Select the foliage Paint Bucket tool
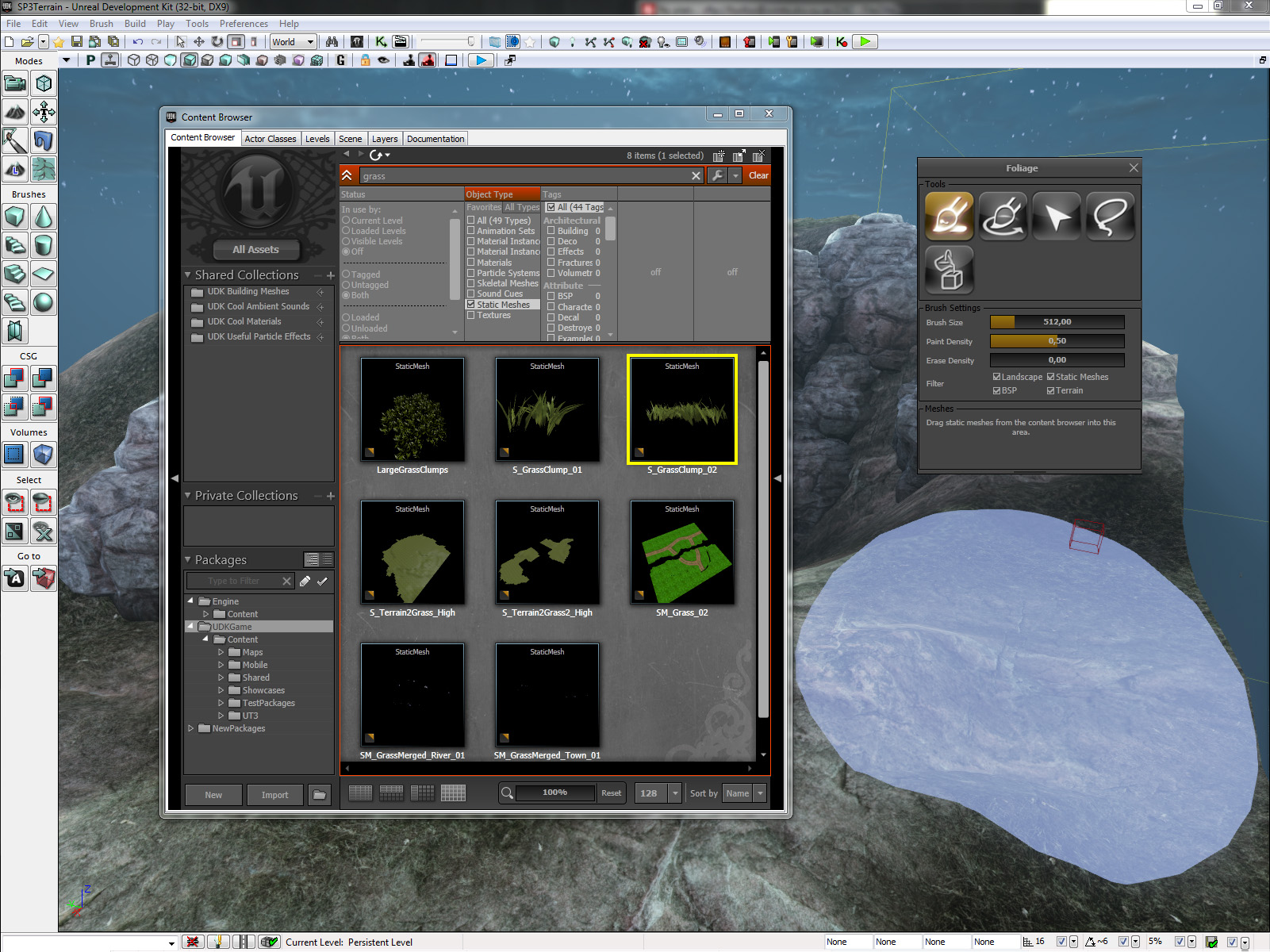This screenshot has height=952, width=1270. (949, 270)
